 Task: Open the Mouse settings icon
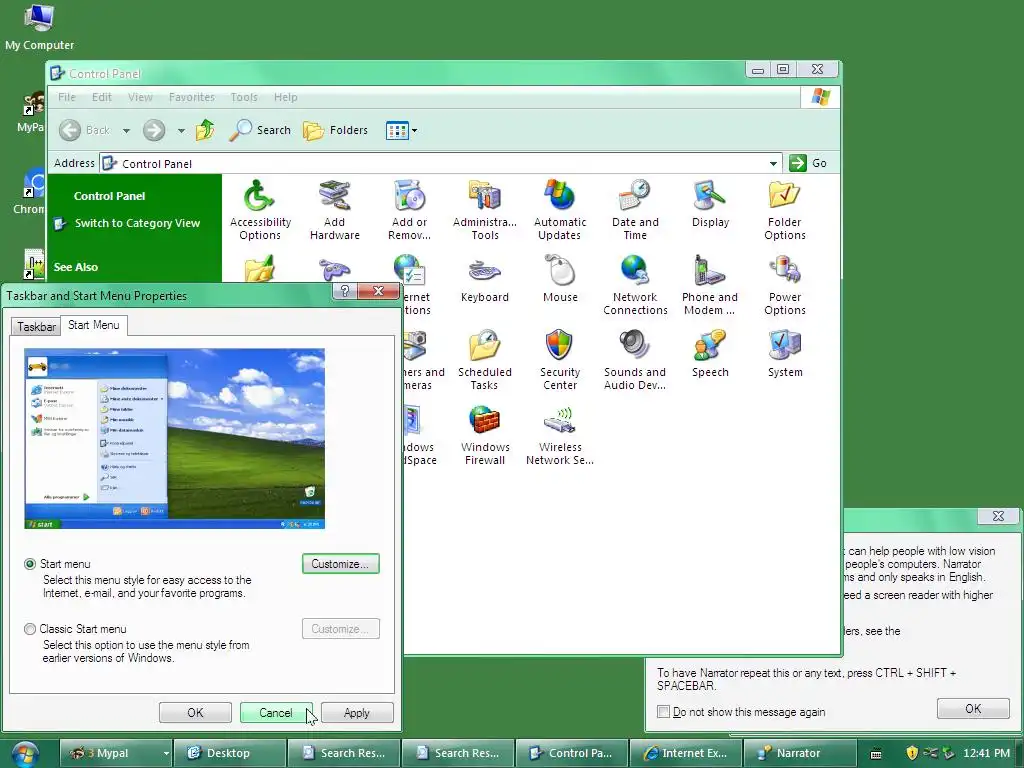click(x=560, y=279)
